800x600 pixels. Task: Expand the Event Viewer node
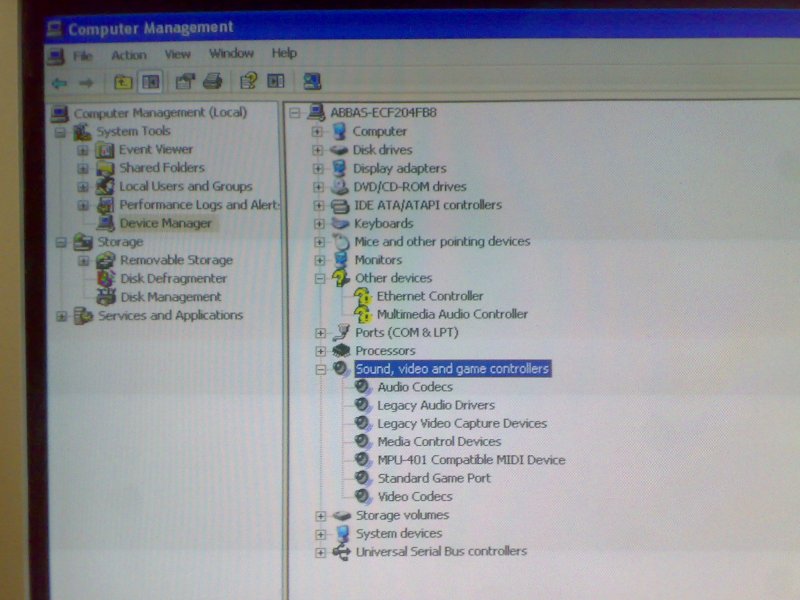[82, 151]
